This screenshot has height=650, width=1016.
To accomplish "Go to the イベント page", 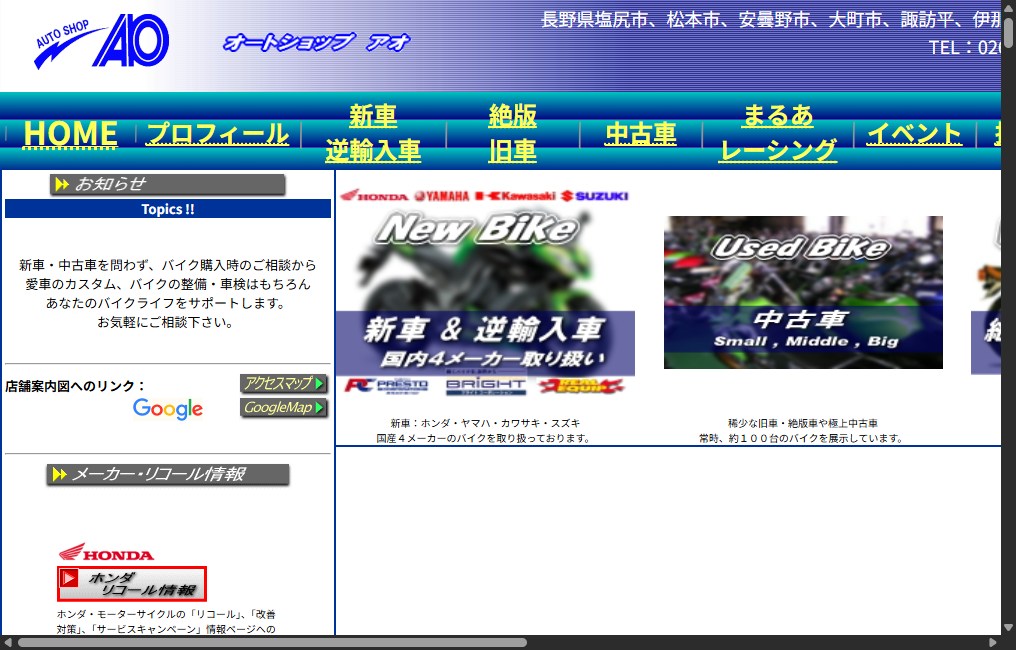I will pyautogui.click(x=914, y=134).
